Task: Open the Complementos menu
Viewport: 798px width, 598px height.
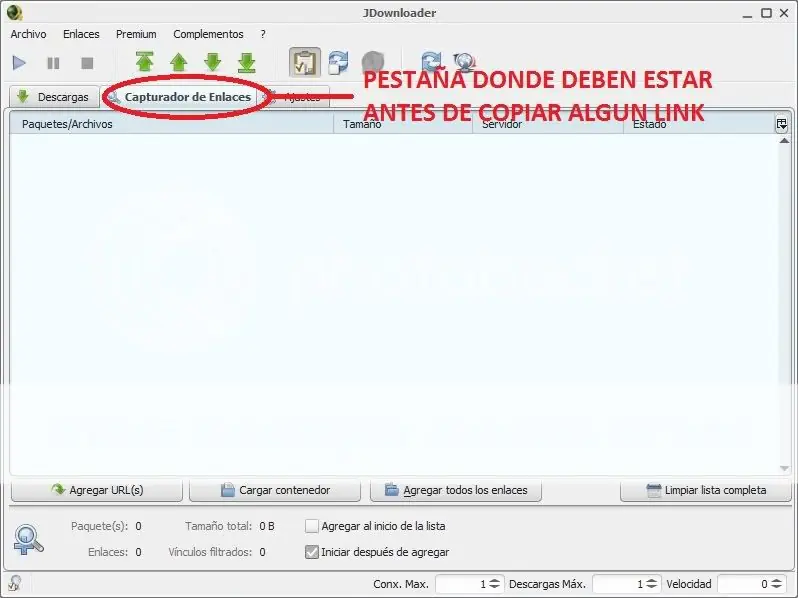Action: (208, 34)
